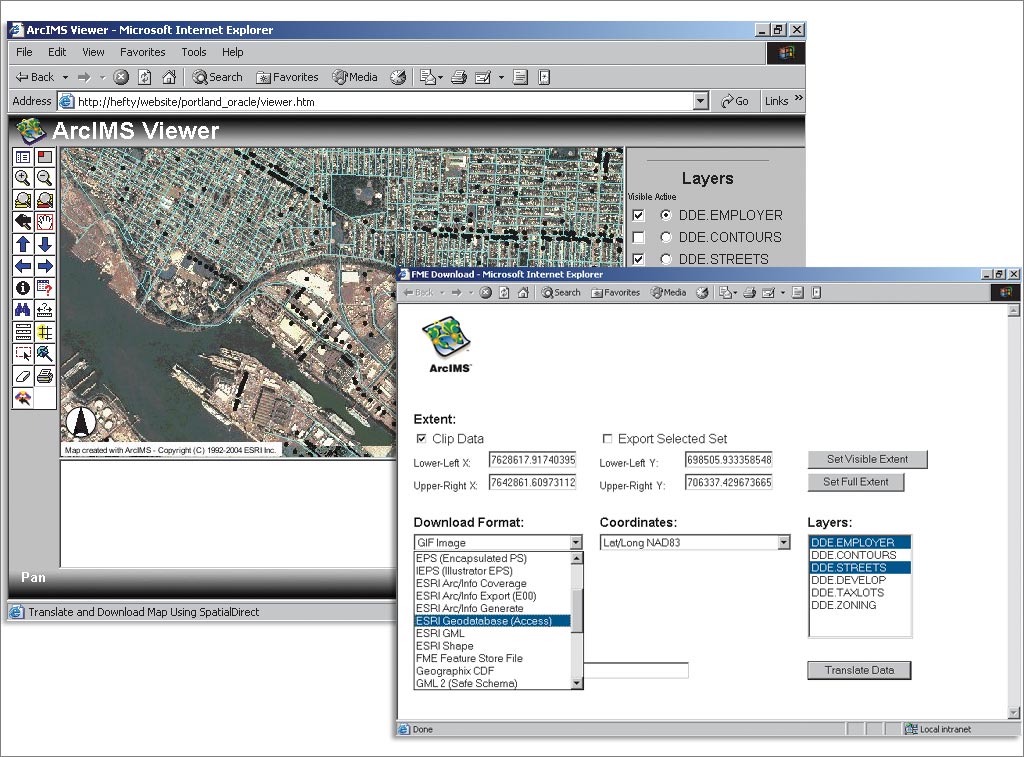Click the Zoom to Full Extent tool
Viewport: 1024px width, 757px height.
click(23, 200)
